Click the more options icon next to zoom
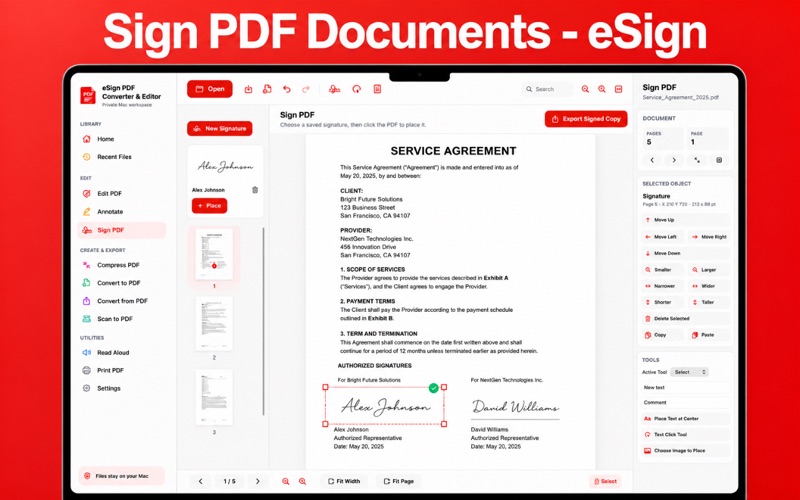The width and height of the screenshot is (800, 500). pyautogui.click(x=618, y=89)
